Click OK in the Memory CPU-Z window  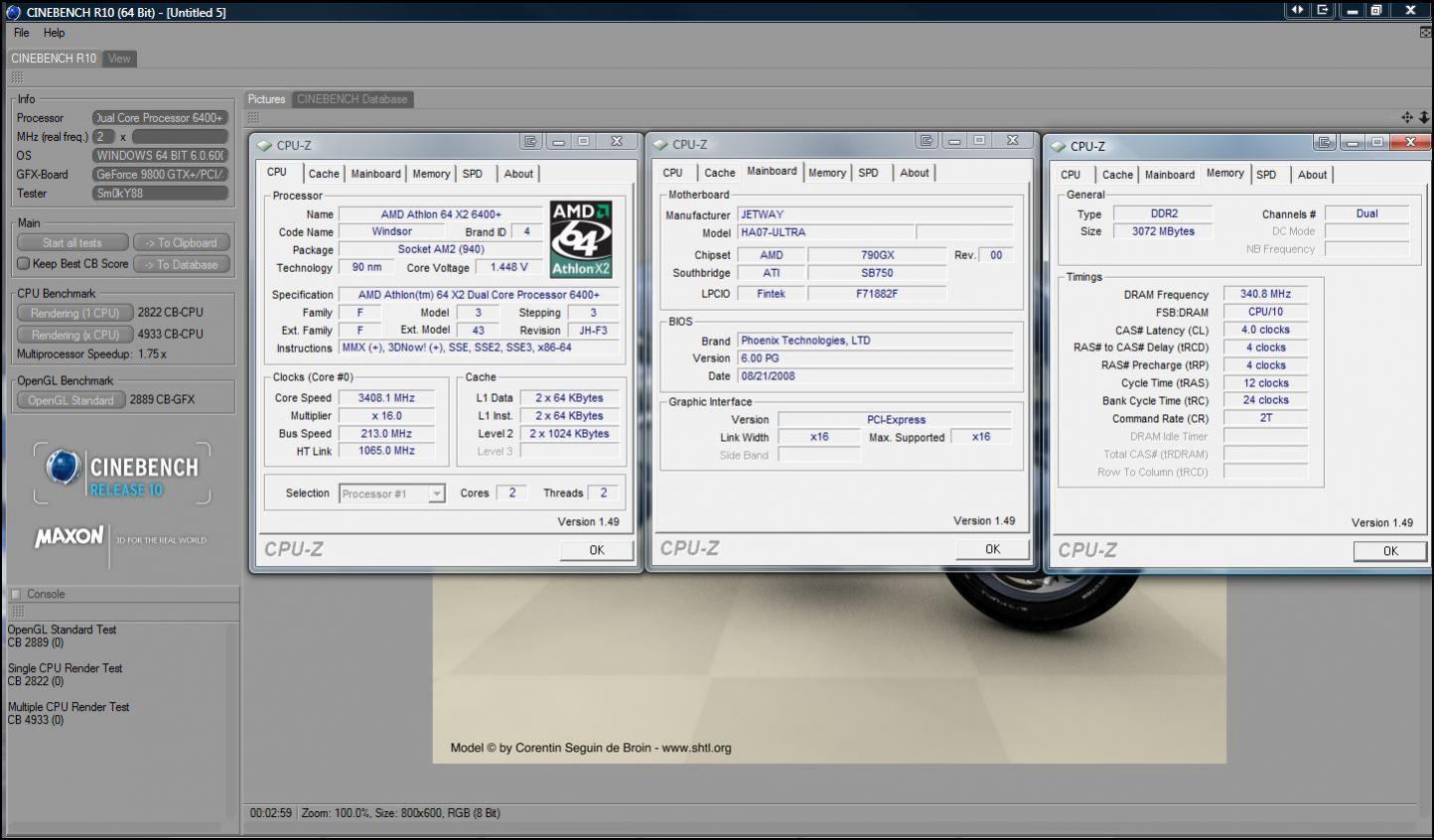1390,551
